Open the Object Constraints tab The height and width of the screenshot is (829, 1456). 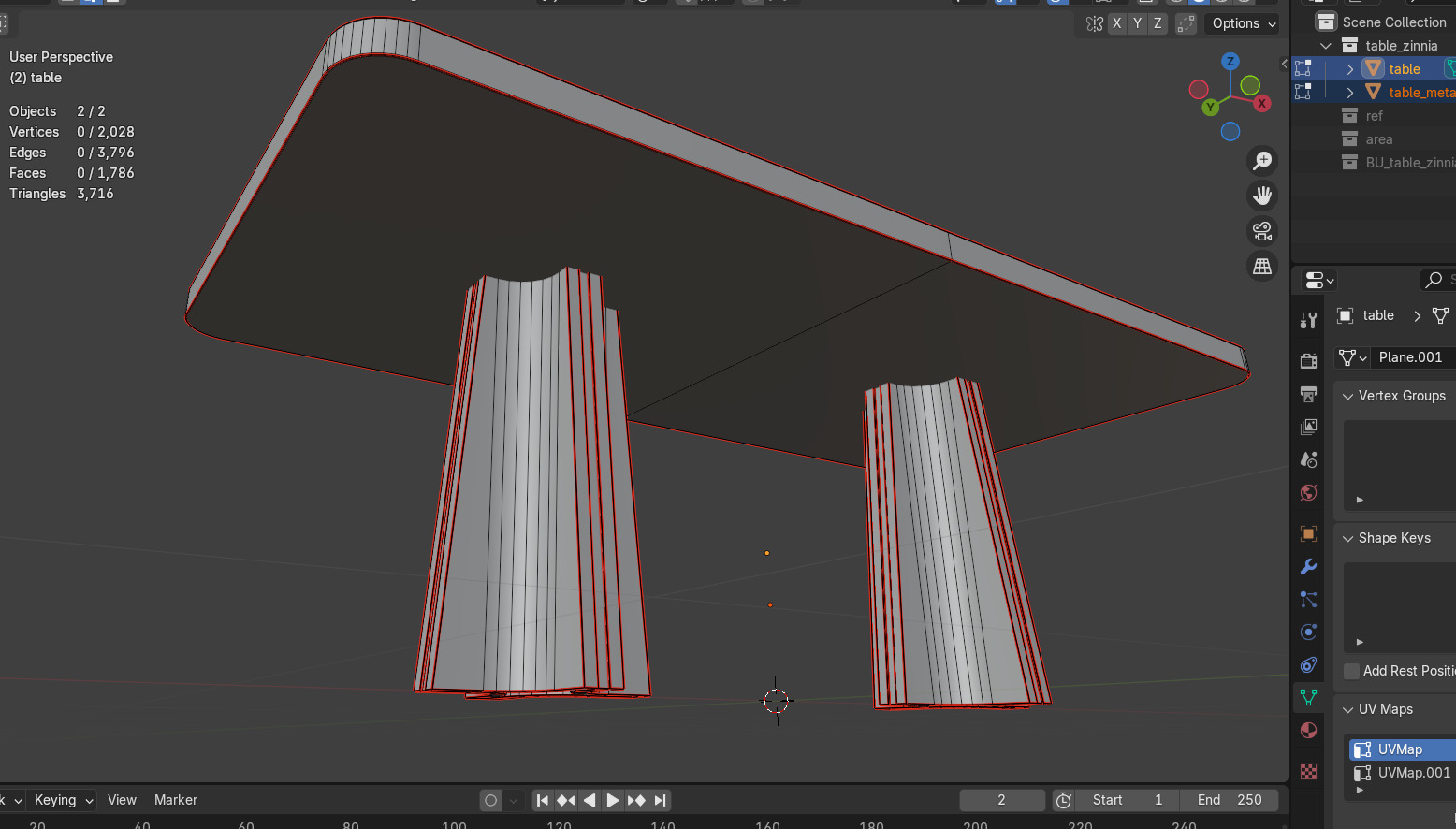(x=1308, y=665)
